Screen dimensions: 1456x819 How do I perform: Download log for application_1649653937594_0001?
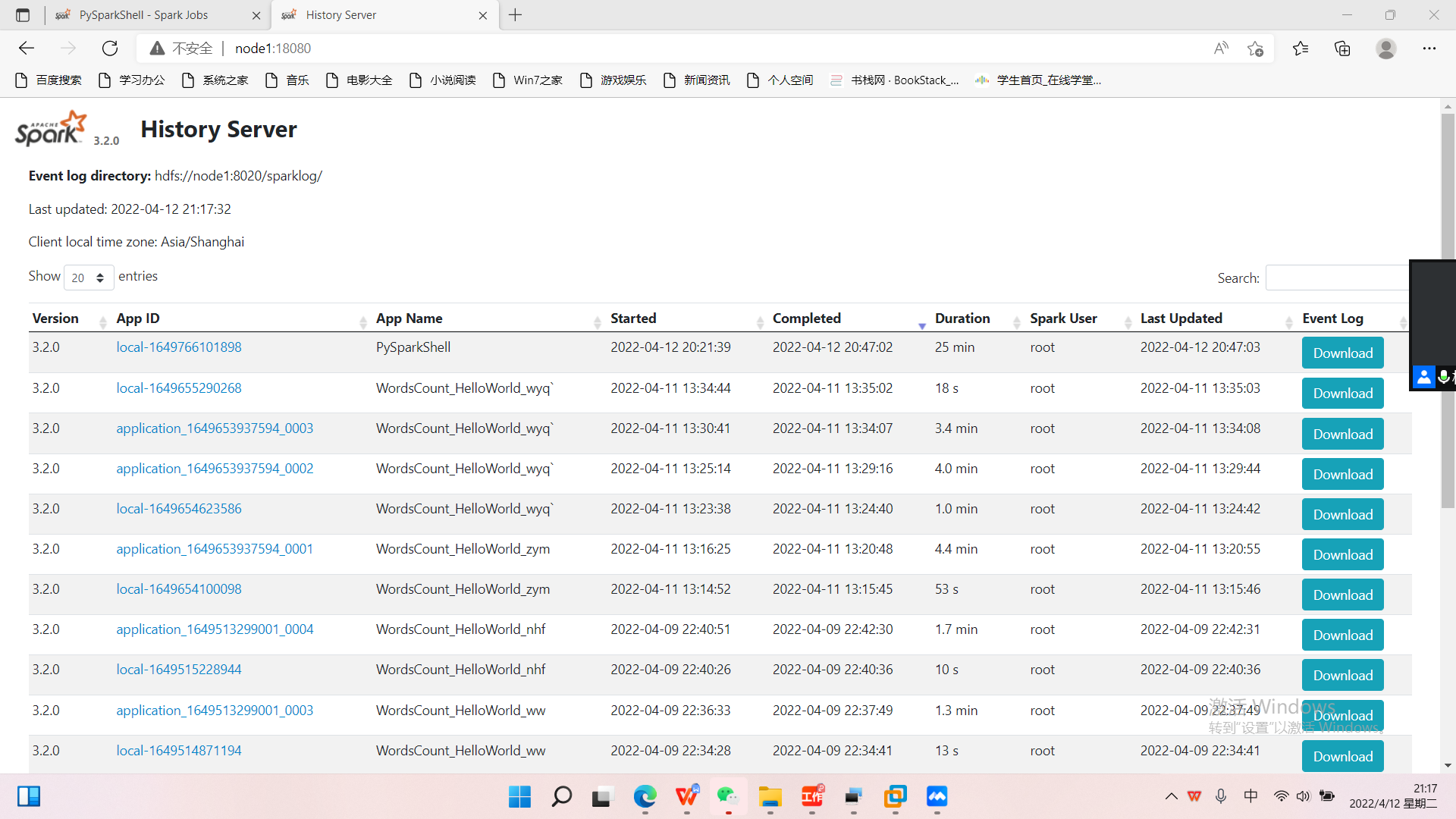pyautogui.click(x=1343, y=554)
